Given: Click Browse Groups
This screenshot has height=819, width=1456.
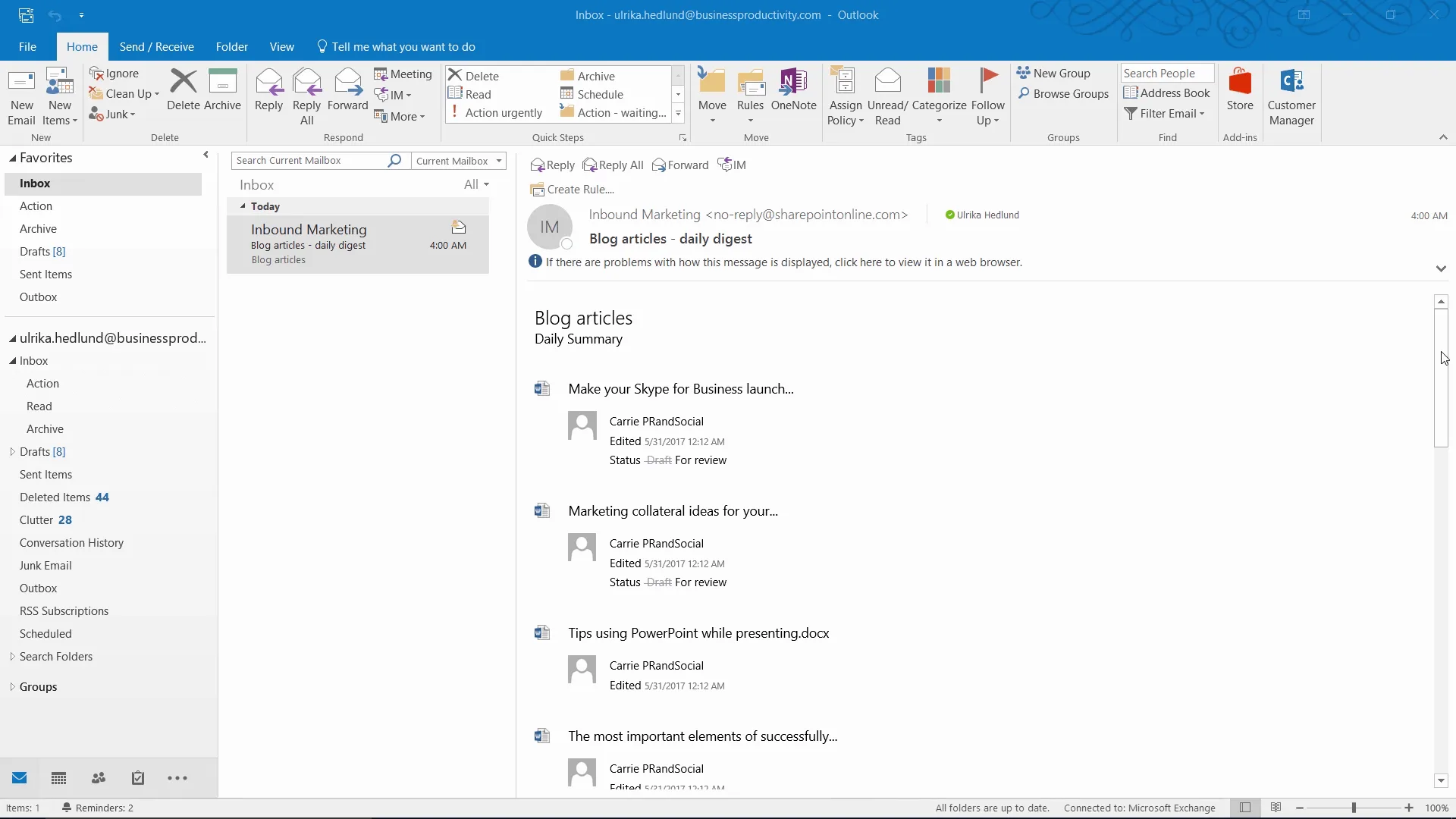Looking at the screenshot, I should pos(1063,94).
